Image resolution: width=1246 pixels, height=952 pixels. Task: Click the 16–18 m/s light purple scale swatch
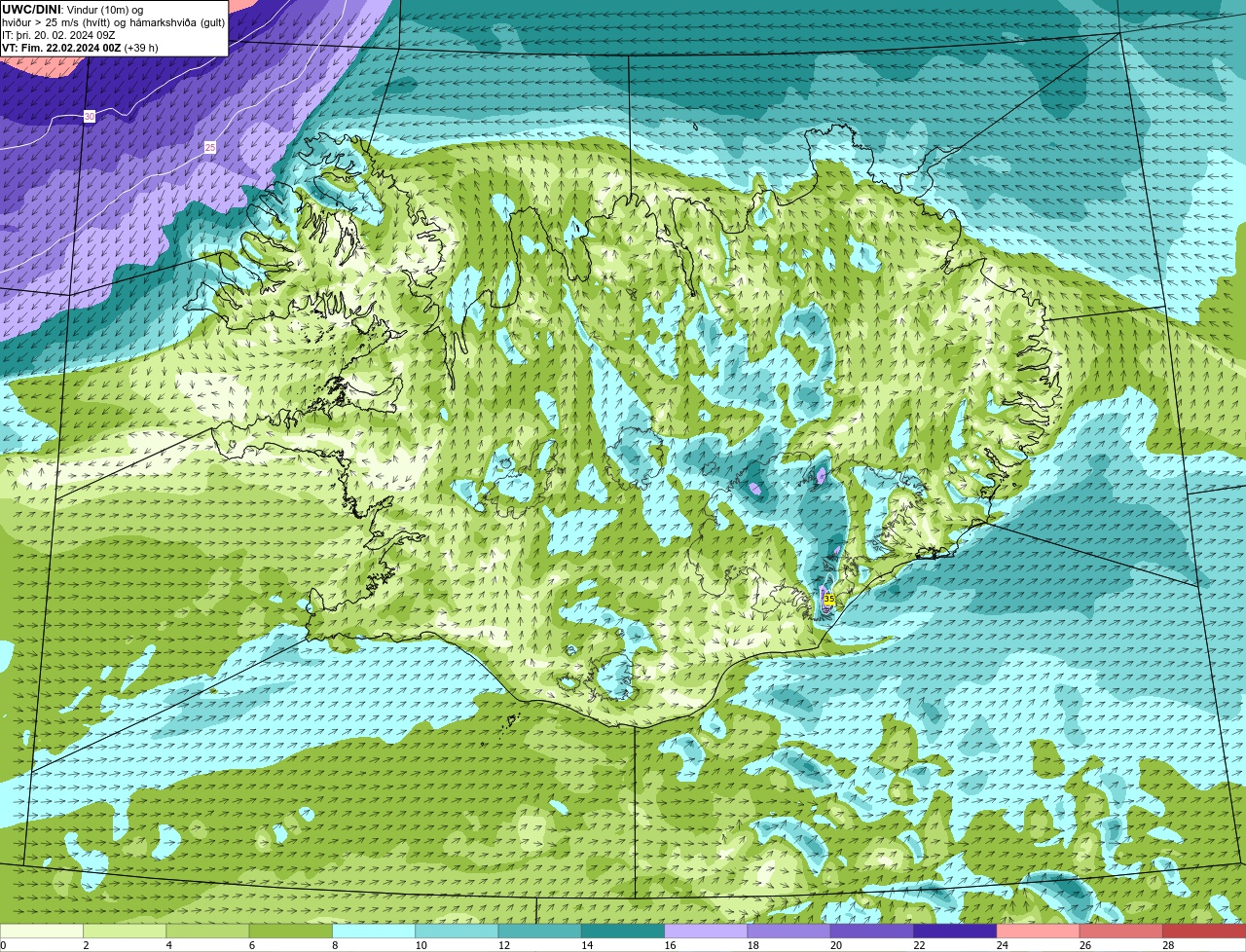pyautogui.click(x=706, y=931)
